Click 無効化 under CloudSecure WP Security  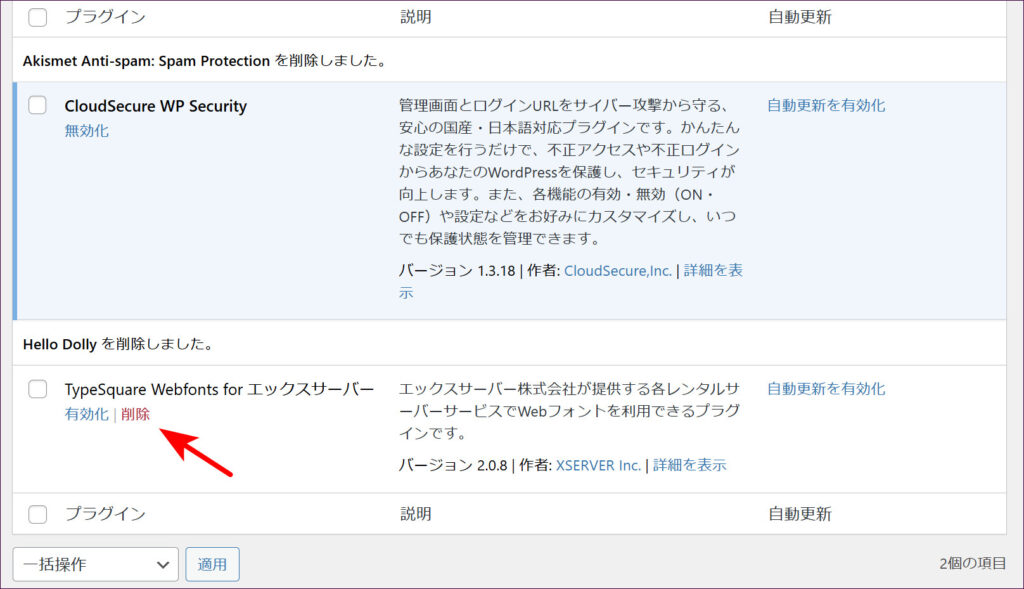click(x=86, y=130)
